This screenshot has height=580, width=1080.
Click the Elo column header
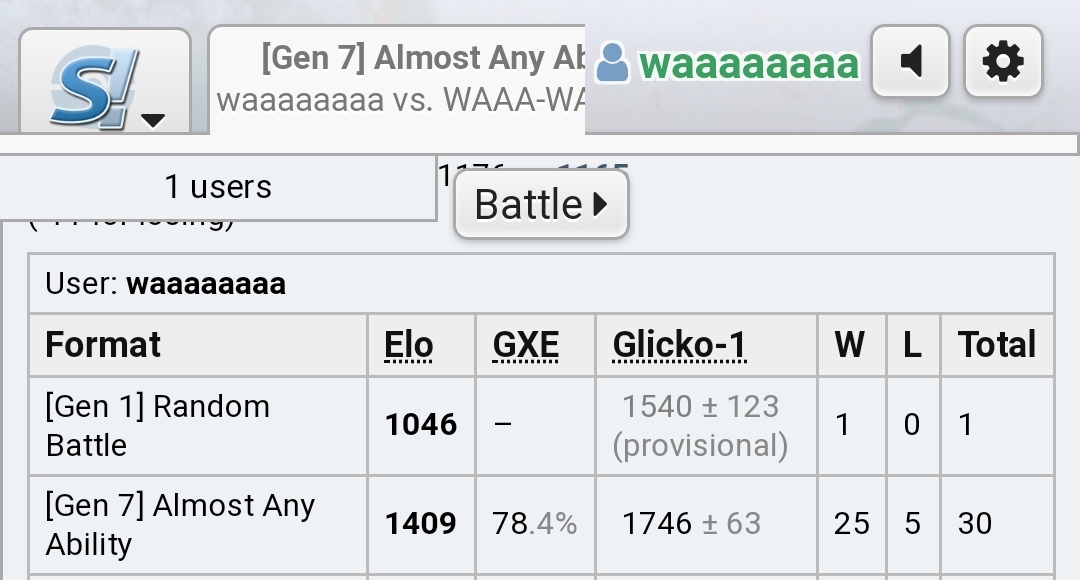(408, 344)
